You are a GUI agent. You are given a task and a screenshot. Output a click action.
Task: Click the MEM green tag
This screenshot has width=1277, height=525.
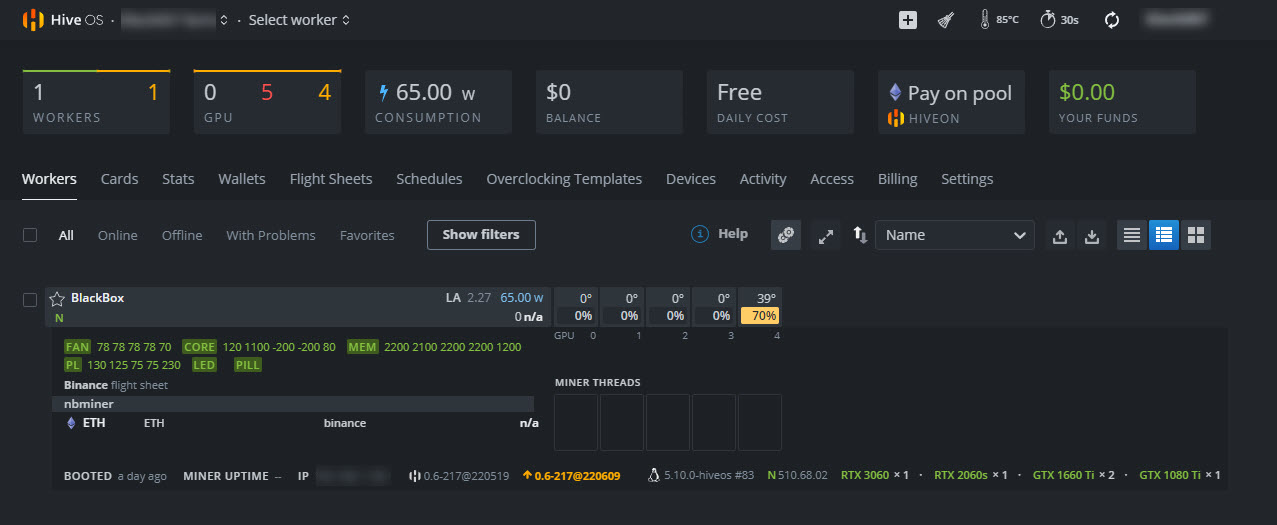(362, 347)
